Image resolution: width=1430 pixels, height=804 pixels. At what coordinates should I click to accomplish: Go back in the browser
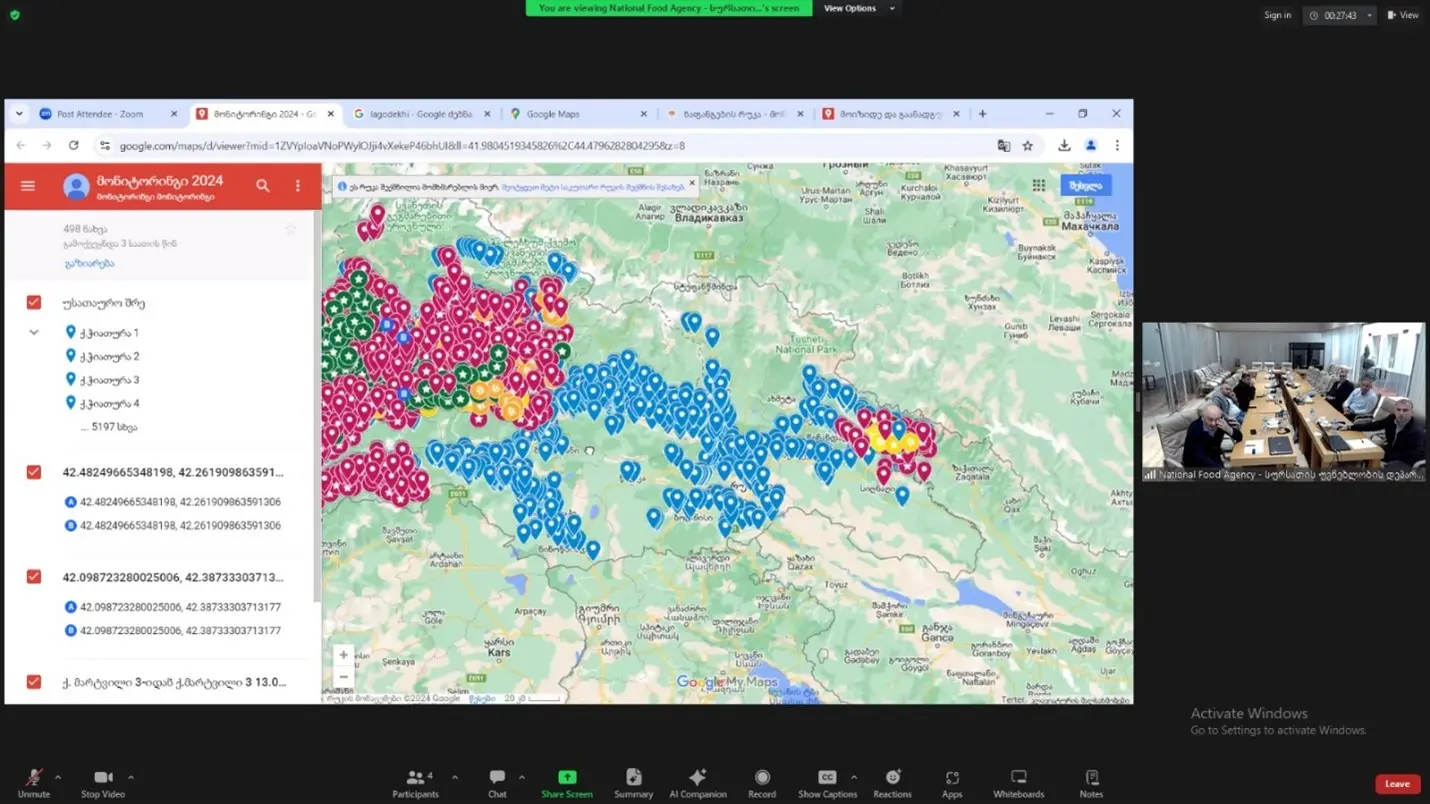pyautogui.click(x=20, y=145)
